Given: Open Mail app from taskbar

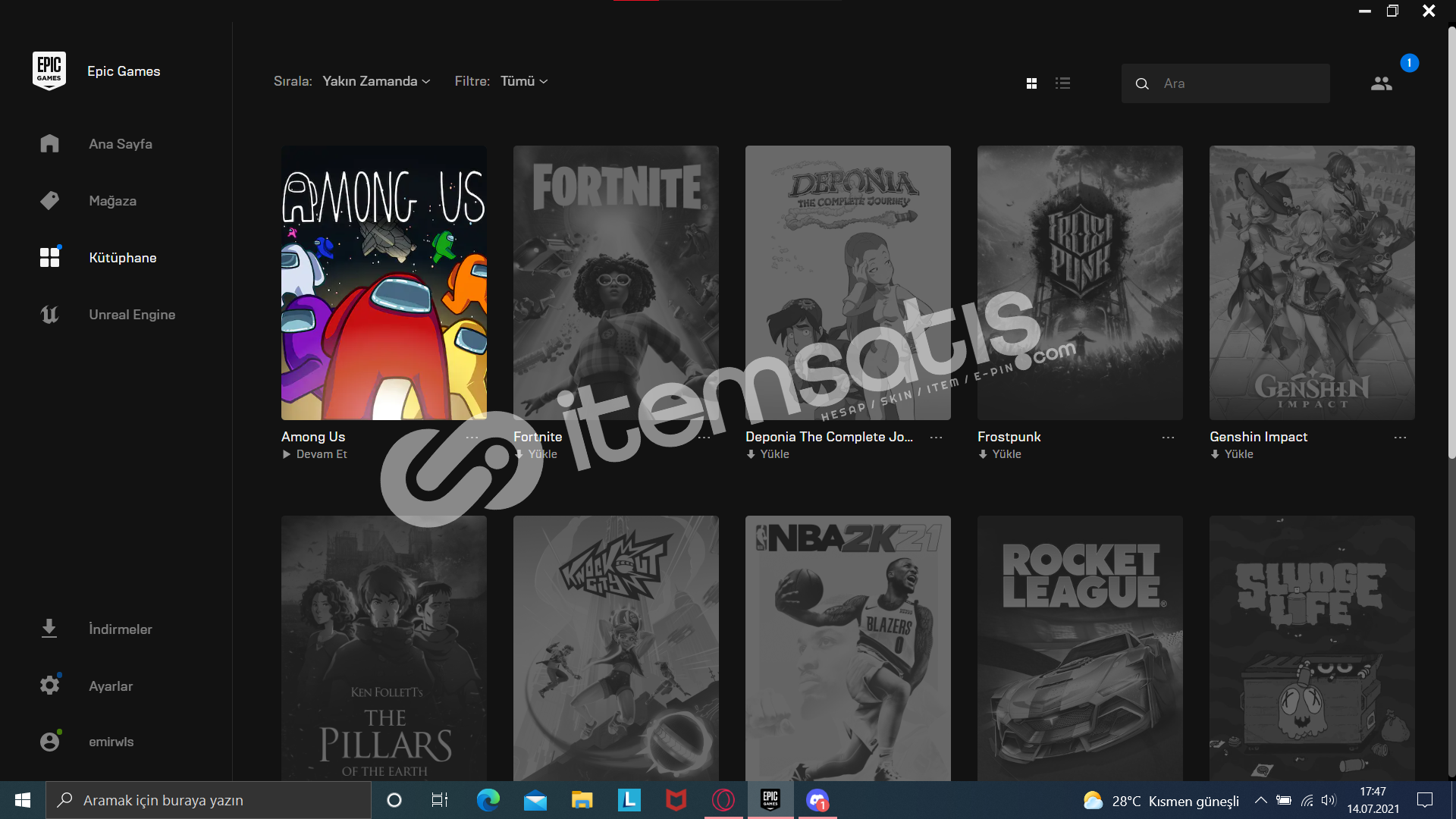Looking at the screenshot, I should (535, 800).
